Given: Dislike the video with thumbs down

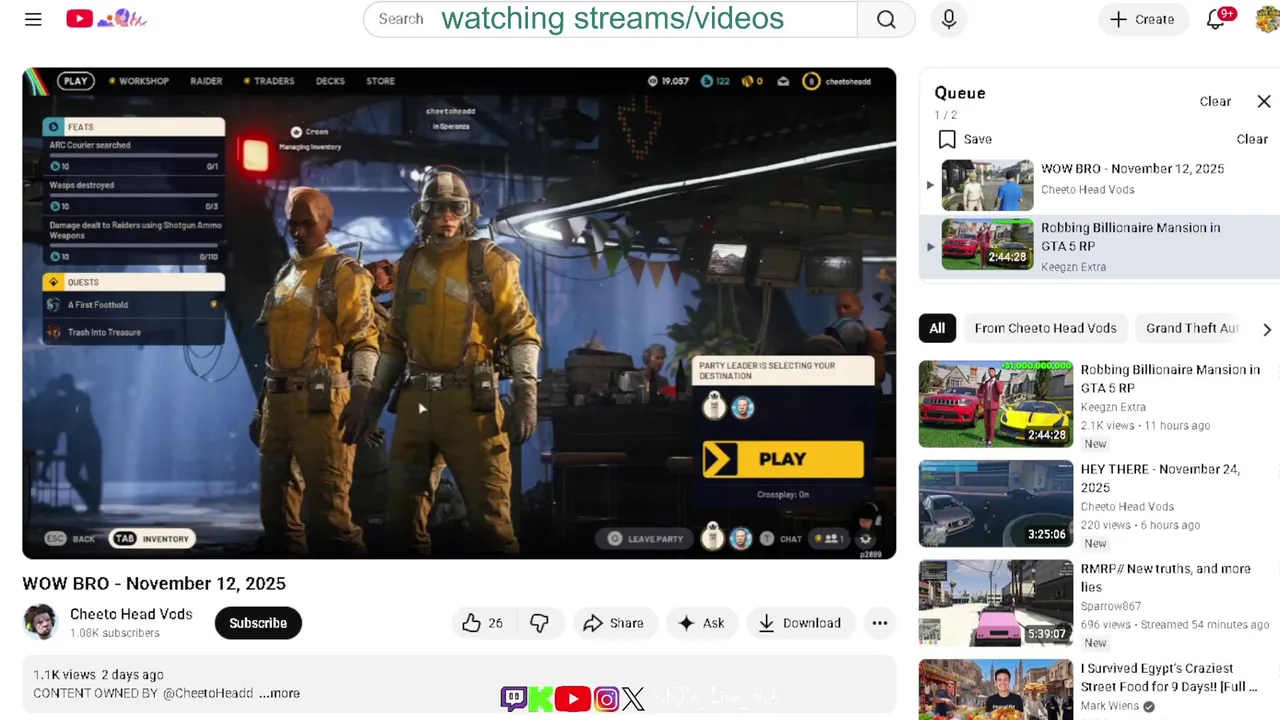Looking at the screenshot, I should click(x=539, y=623).
